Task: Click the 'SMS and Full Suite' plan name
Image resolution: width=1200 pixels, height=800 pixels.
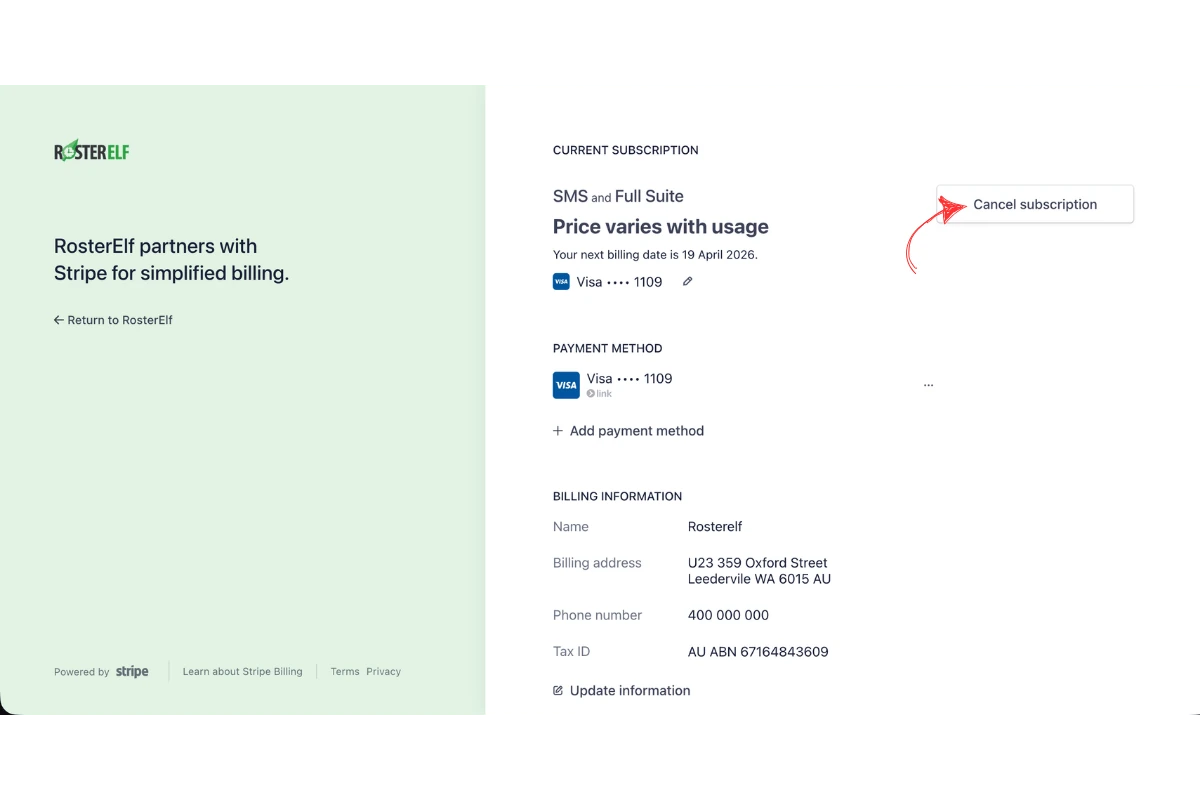Action: coord(618,196)
